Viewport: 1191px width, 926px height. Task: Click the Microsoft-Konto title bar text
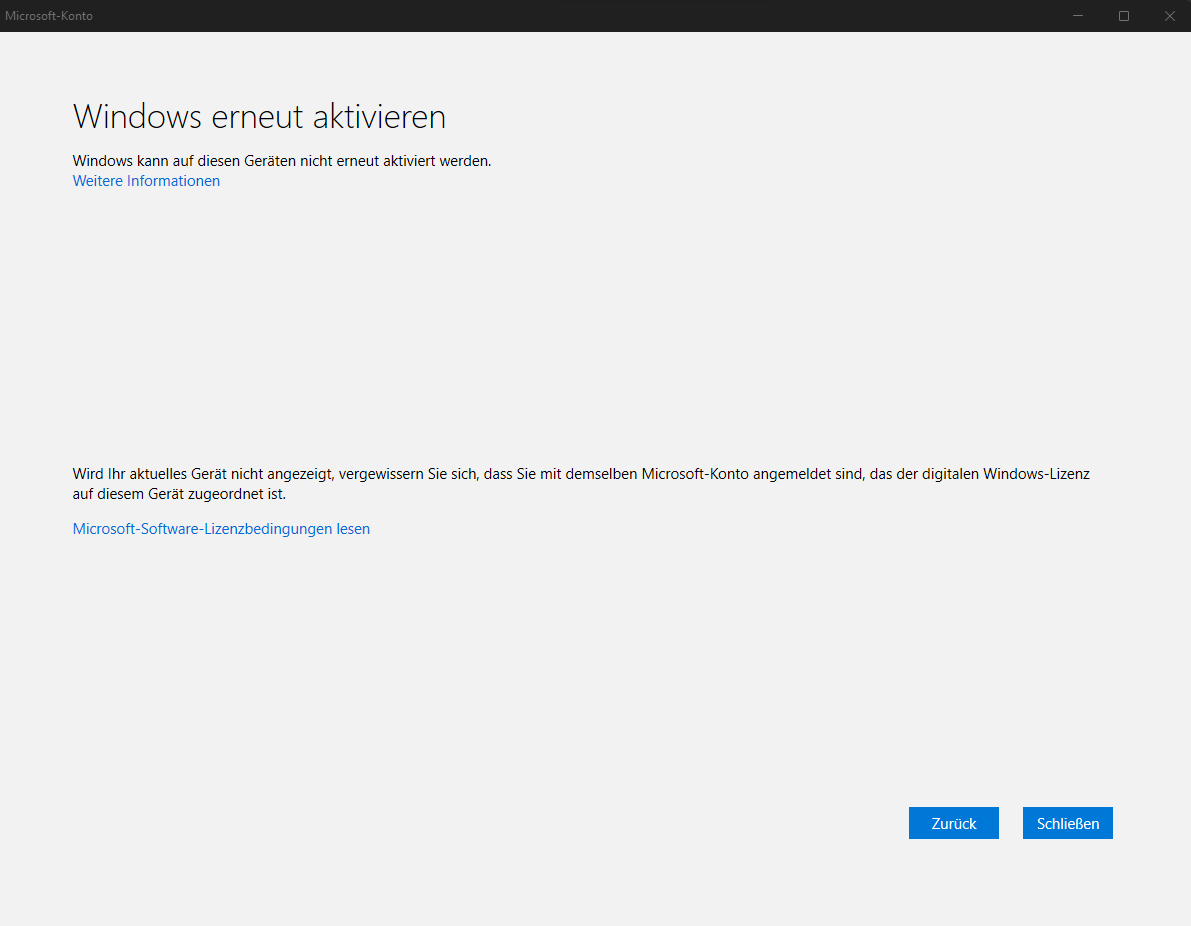(49, 16)
